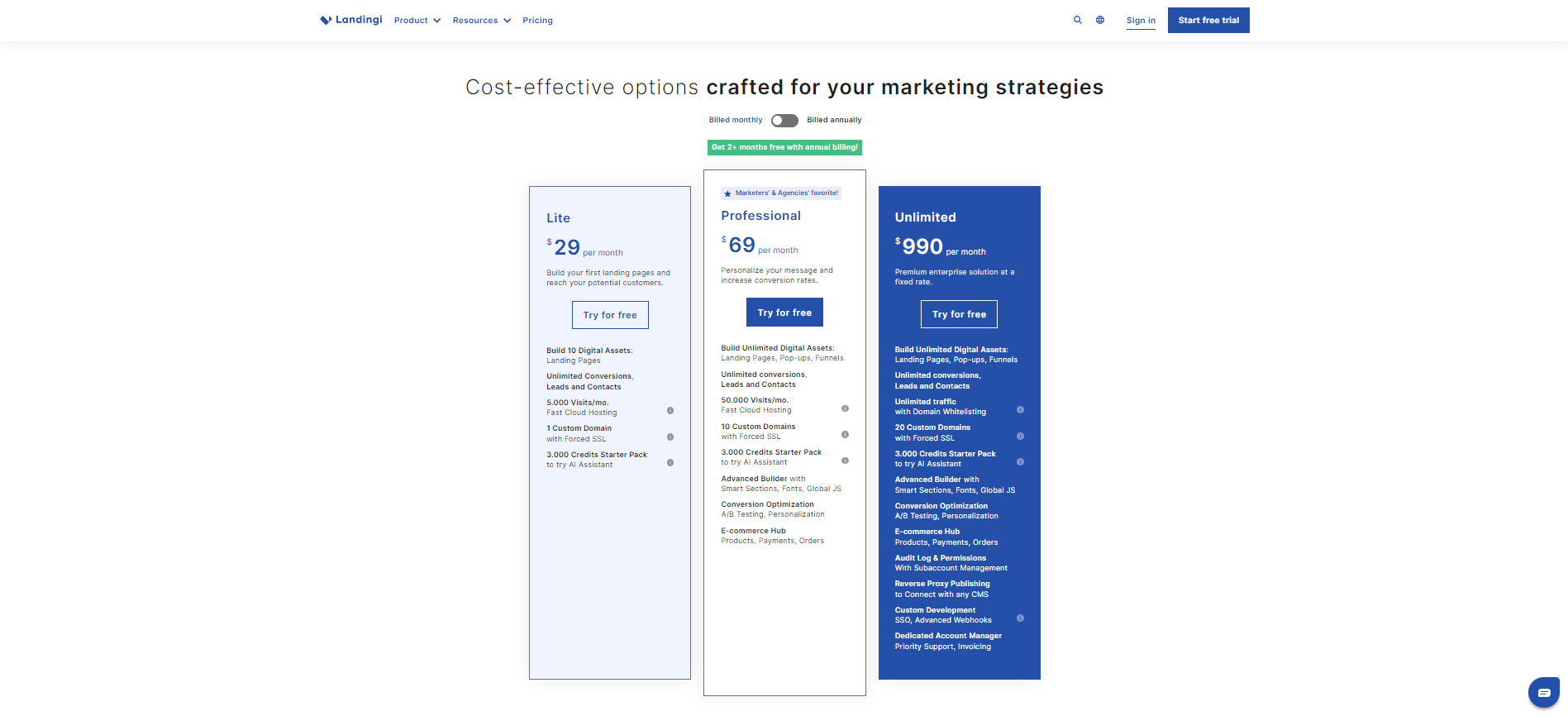
Task: Show info for 20 Custom Domains
Action: [1020, 437]
